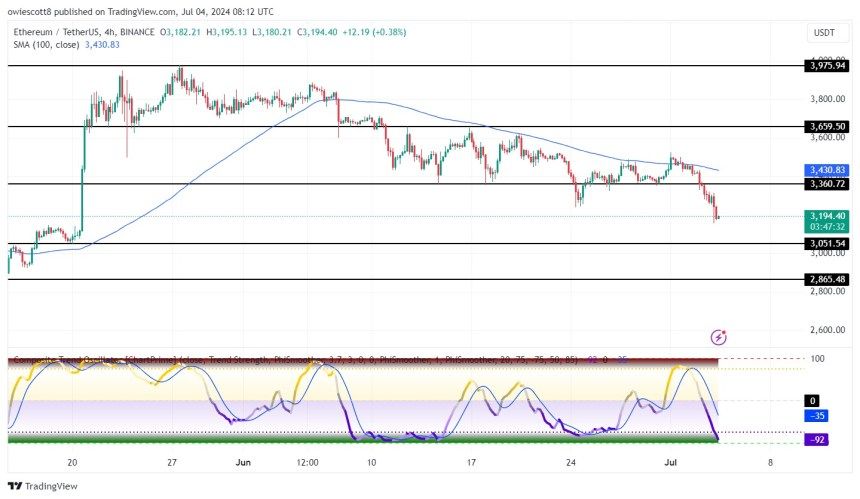Click the low price value L3,180.21
Screen dimensions: 860x499
coord(271,32)
